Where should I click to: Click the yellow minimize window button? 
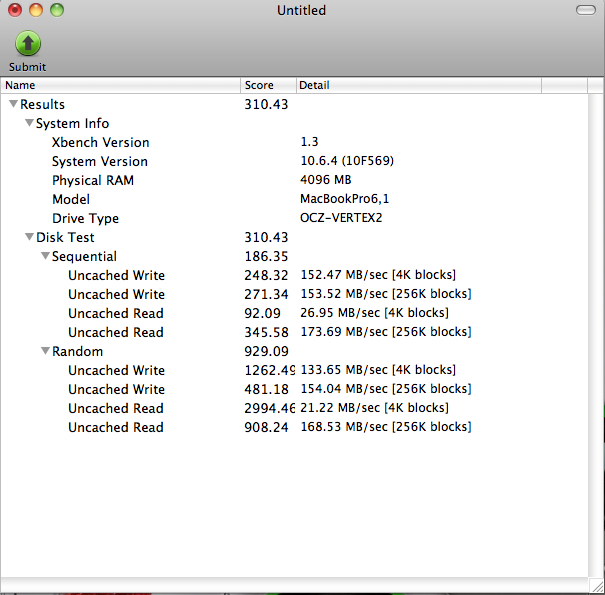click(x=36, y=10)
